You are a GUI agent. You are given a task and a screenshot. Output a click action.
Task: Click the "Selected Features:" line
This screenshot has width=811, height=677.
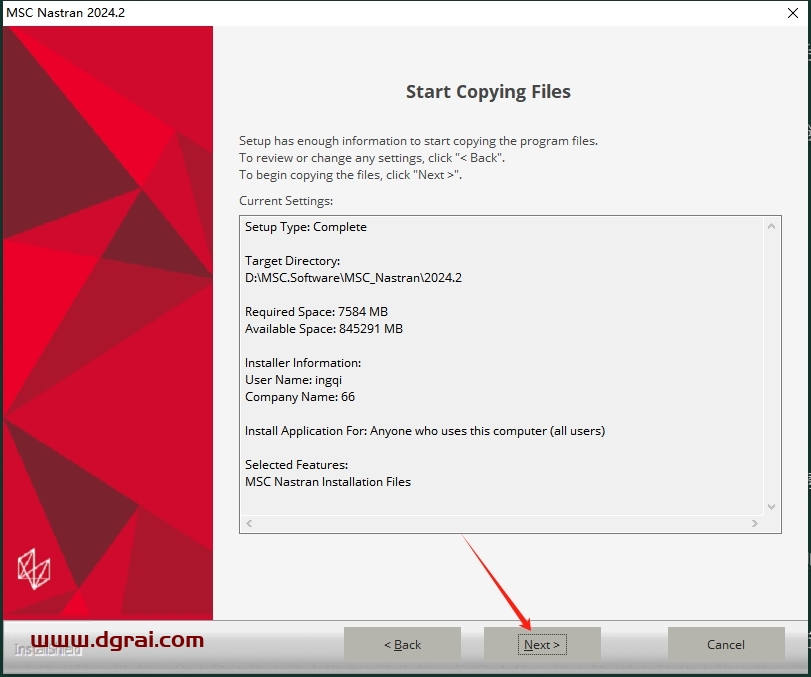(296, 464)
